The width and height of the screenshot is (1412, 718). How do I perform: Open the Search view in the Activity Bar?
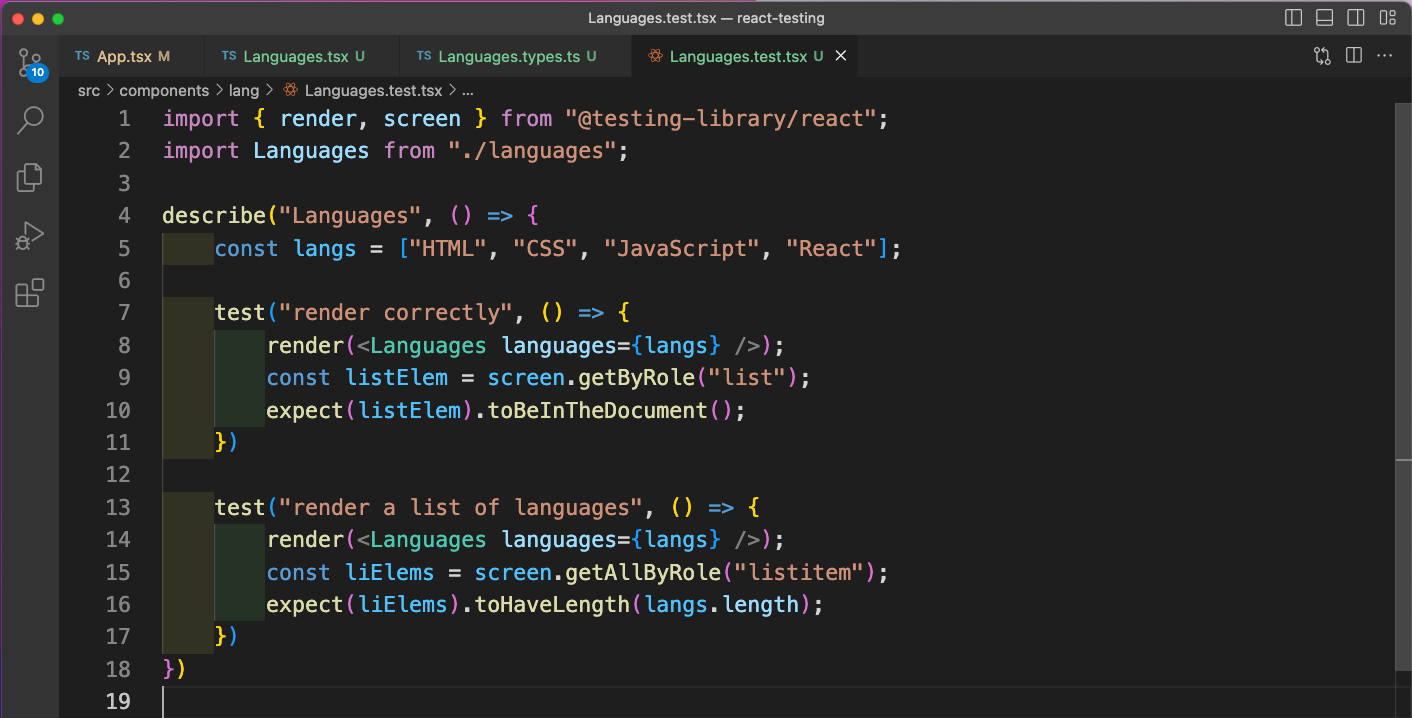click(29, 119)
